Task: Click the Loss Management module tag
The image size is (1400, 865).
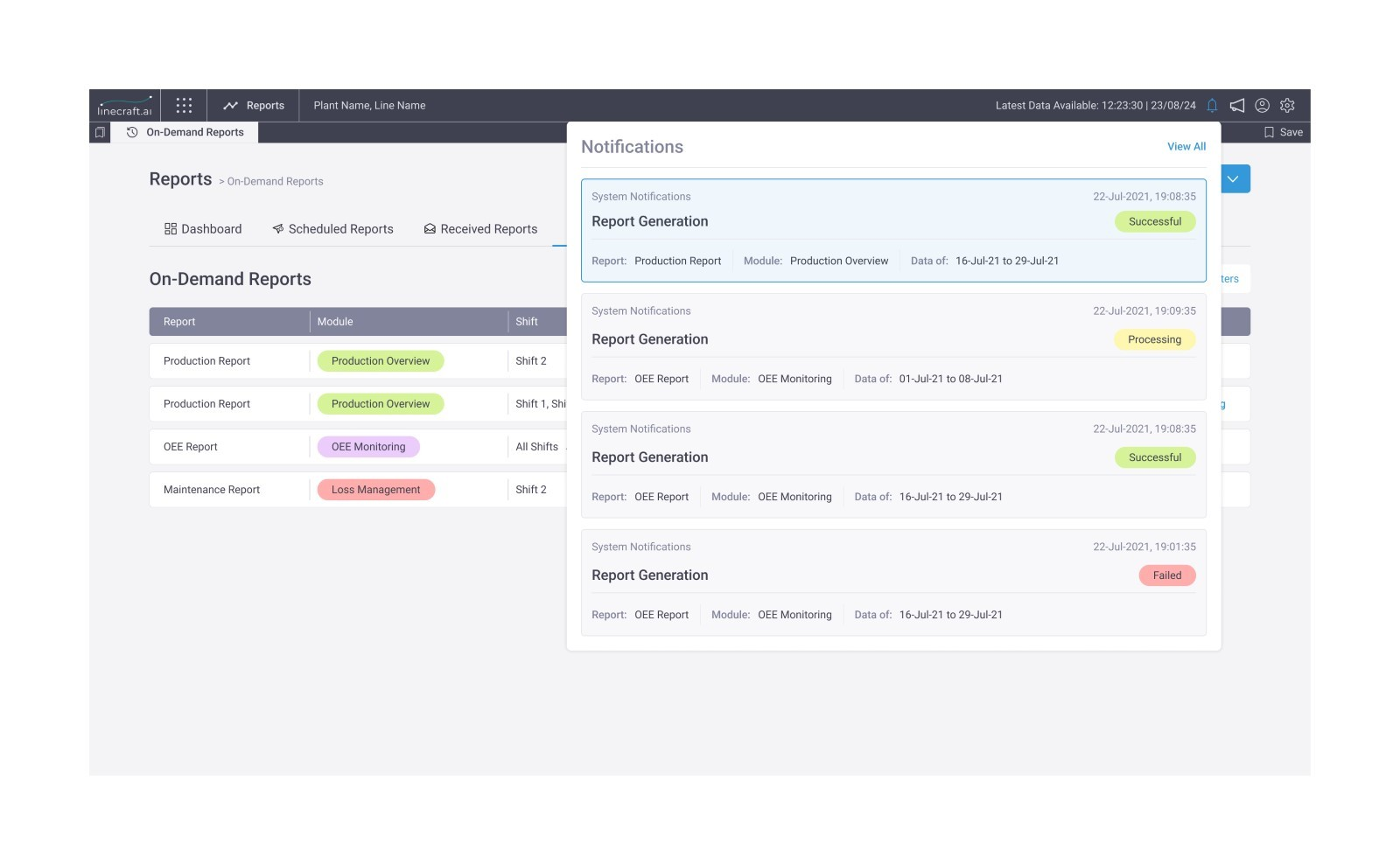Action: tap(375, 490)
